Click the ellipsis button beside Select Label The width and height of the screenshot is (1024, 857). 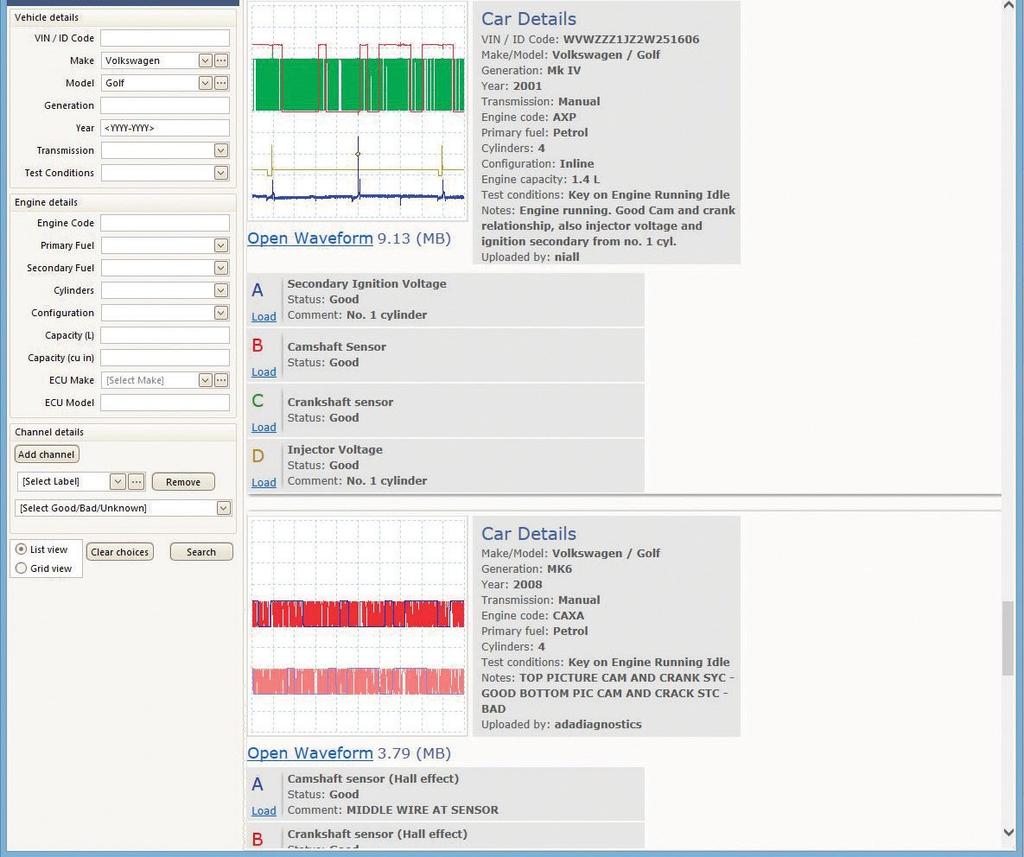(136, 482)
